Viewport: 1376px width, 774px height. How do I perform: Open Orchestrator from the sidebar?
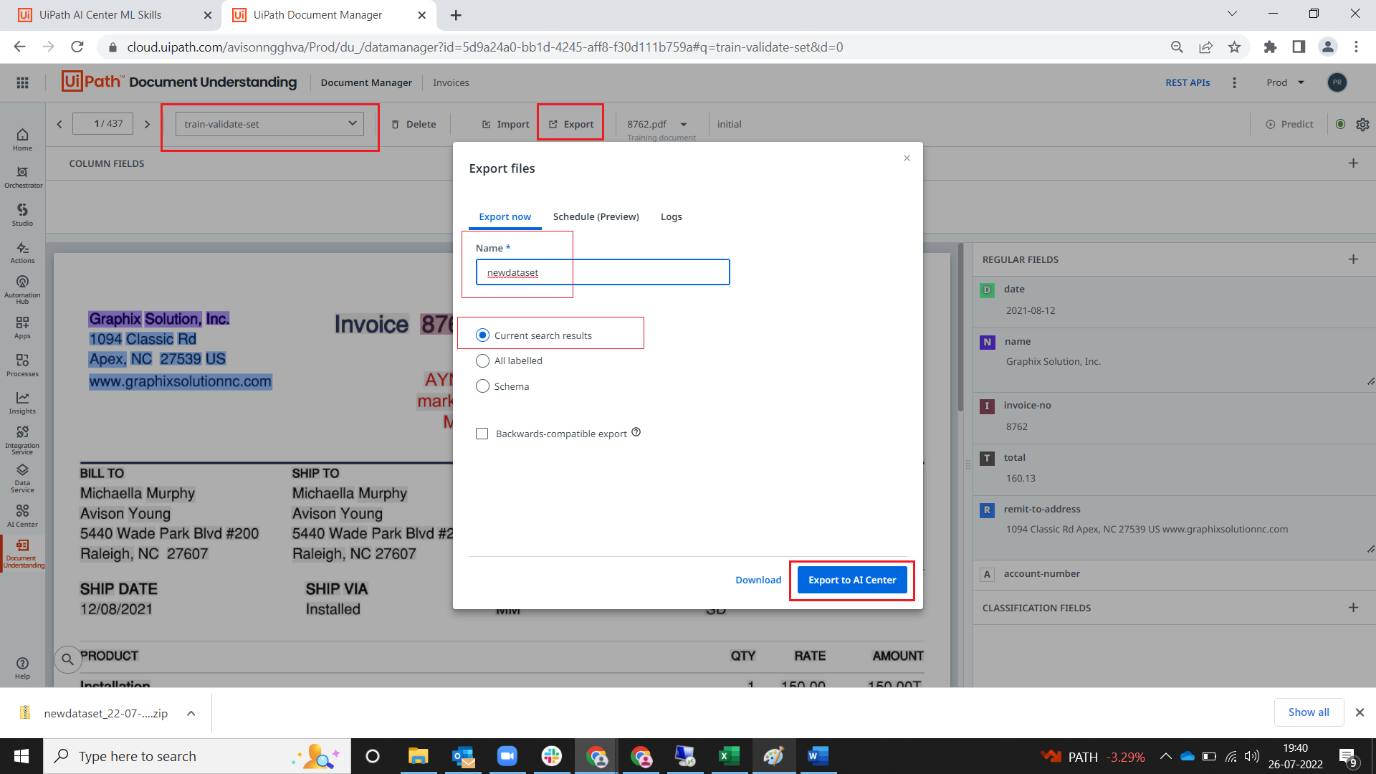[x=22, y=177]
